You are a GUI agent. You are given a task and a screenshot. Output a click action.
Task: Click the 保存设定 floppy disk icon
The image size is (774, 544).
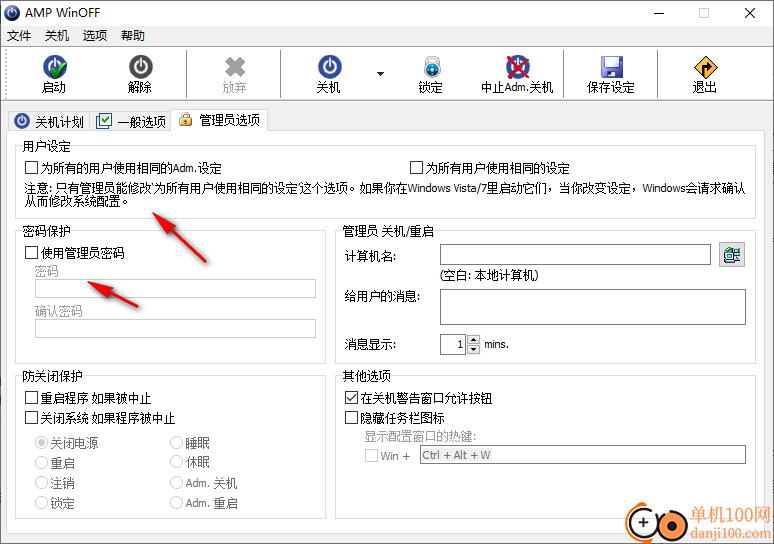coord(612,67)
